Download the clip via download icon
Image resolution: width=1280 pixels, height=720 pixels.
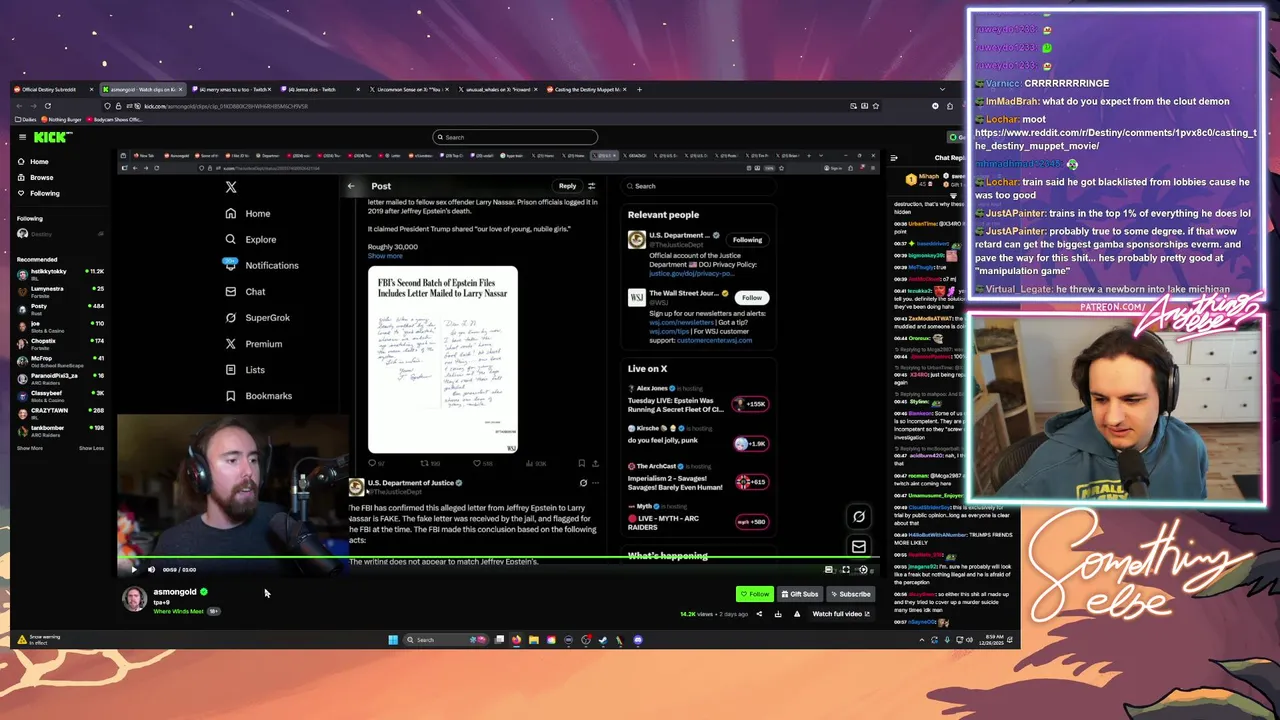(778, 614)
